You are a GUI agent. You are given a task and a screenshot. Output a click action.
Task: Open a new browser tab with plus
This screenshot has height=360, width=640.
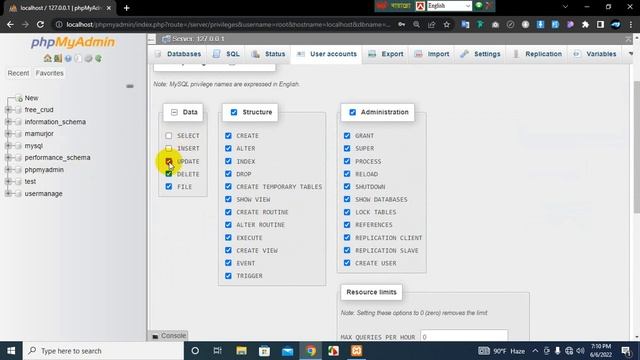(127, 8)
